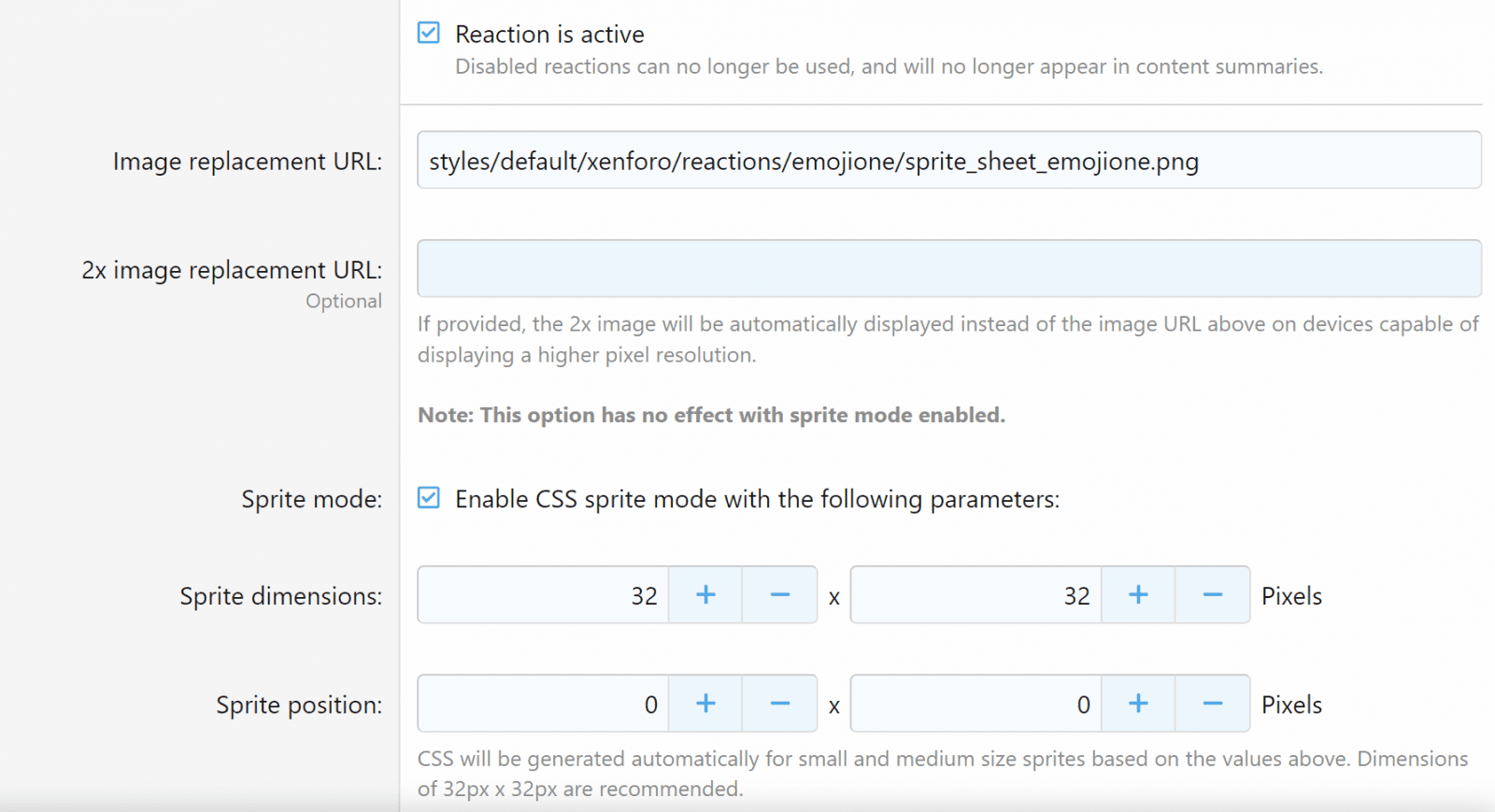The height and width of the screenshot is (812, 1495).
Task: Increase sprite width with plus icon
Action: tap(705, 595)
